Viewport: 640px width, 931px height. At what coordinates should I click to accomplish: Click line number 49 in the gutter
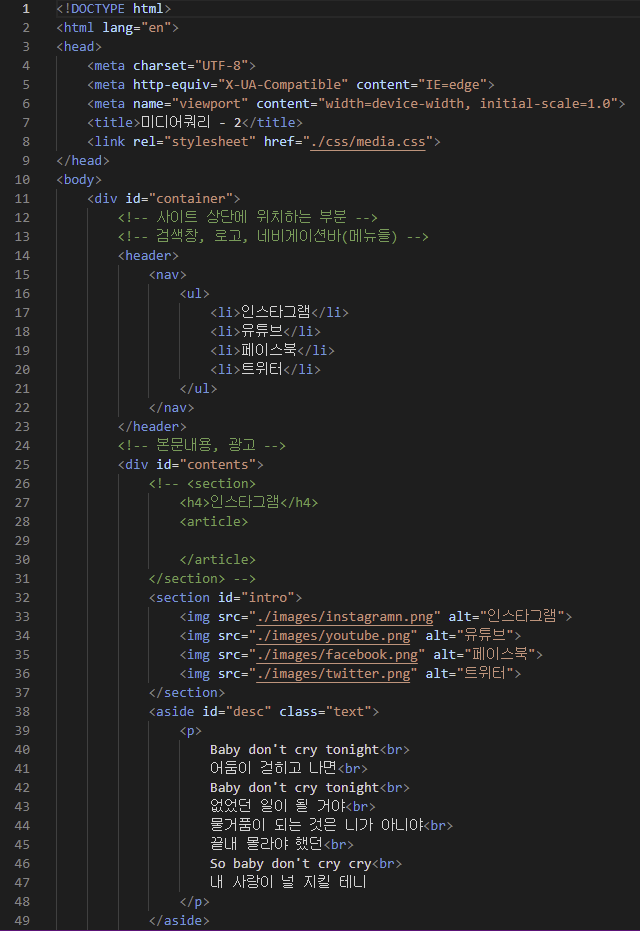click(22, 921)
